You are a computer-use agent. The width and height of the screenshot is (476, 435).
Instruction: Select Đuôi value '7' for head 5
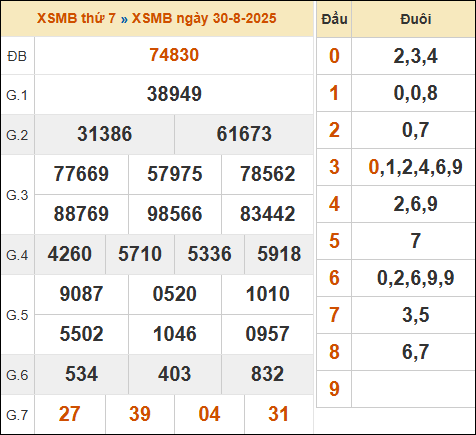[415, 241]
